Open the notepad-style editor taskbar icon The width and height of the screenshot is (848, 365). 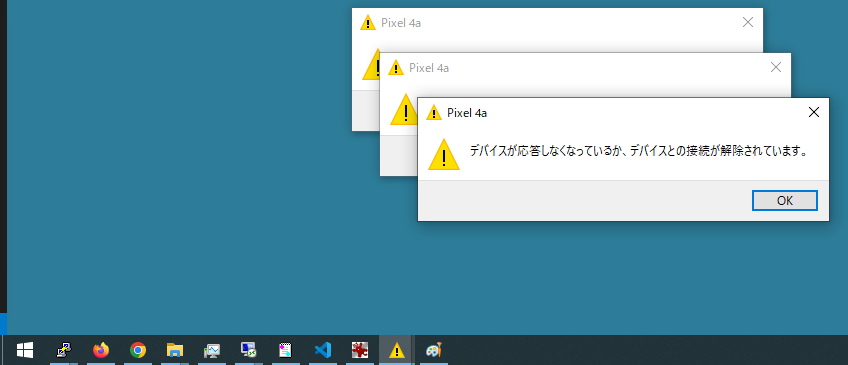(286, 350)
